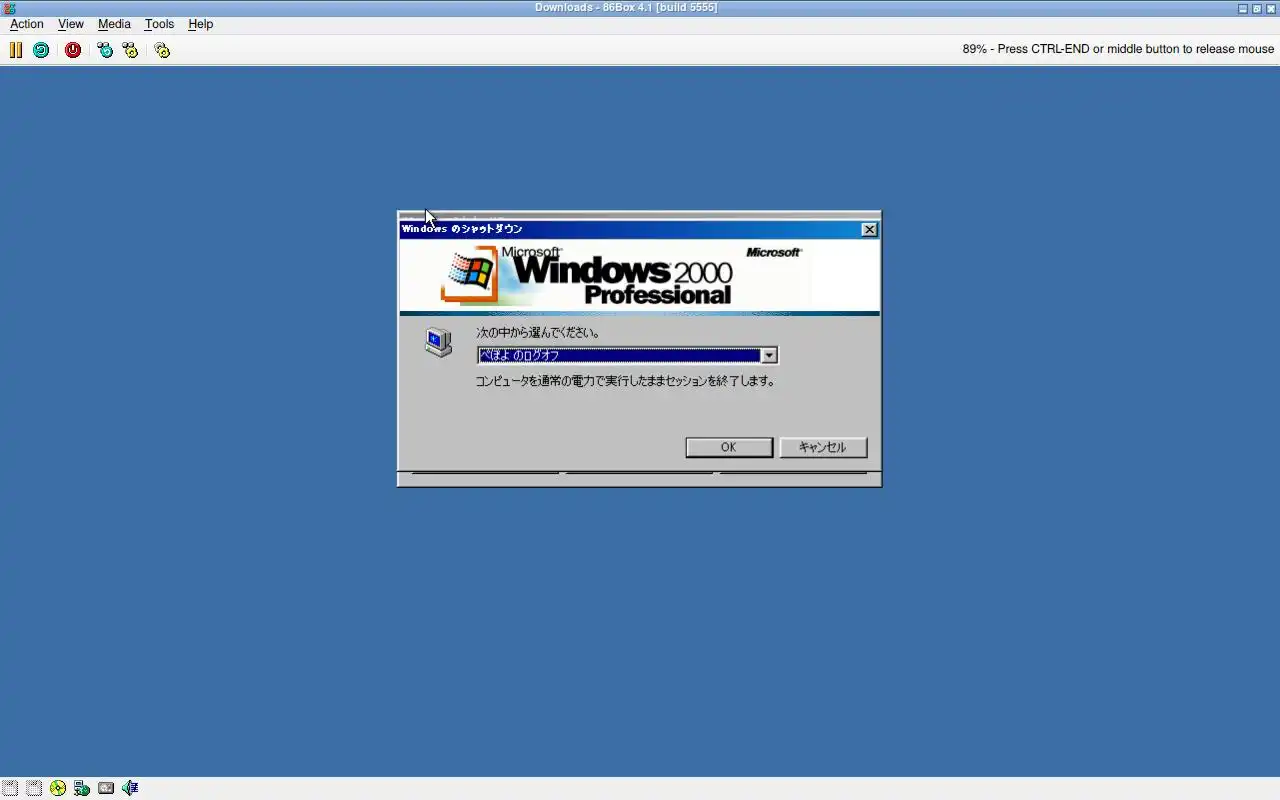This screenshot has width=1280, height=800.
Task: Click the speaker sound status icon
Action: pyautogui.click(x=130, y=788)
